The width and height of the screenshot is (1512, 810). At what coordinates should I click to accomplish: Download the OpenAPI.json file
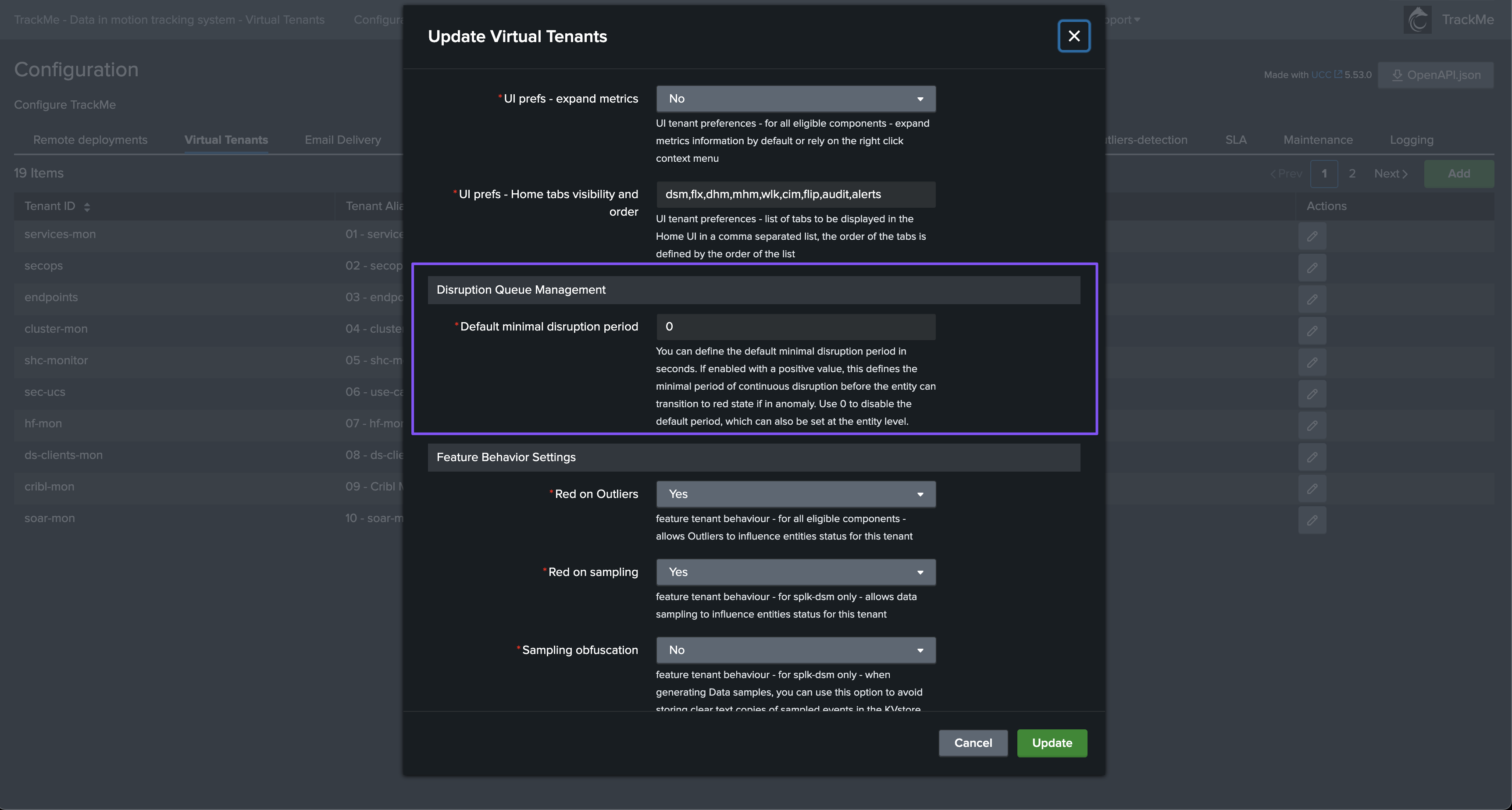point(1435,75)
